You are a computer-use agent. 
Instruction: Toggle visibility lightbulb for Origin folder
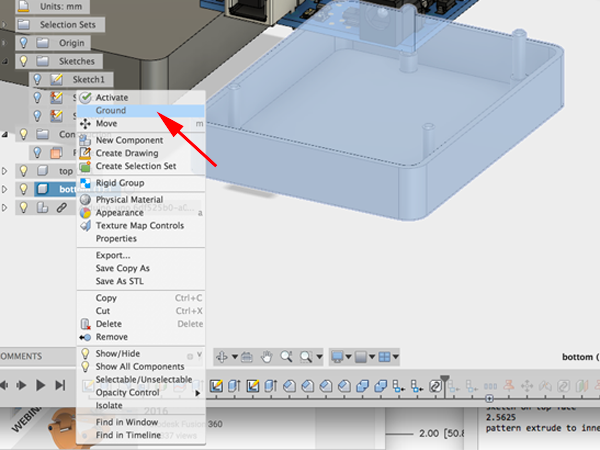point(24,42)
